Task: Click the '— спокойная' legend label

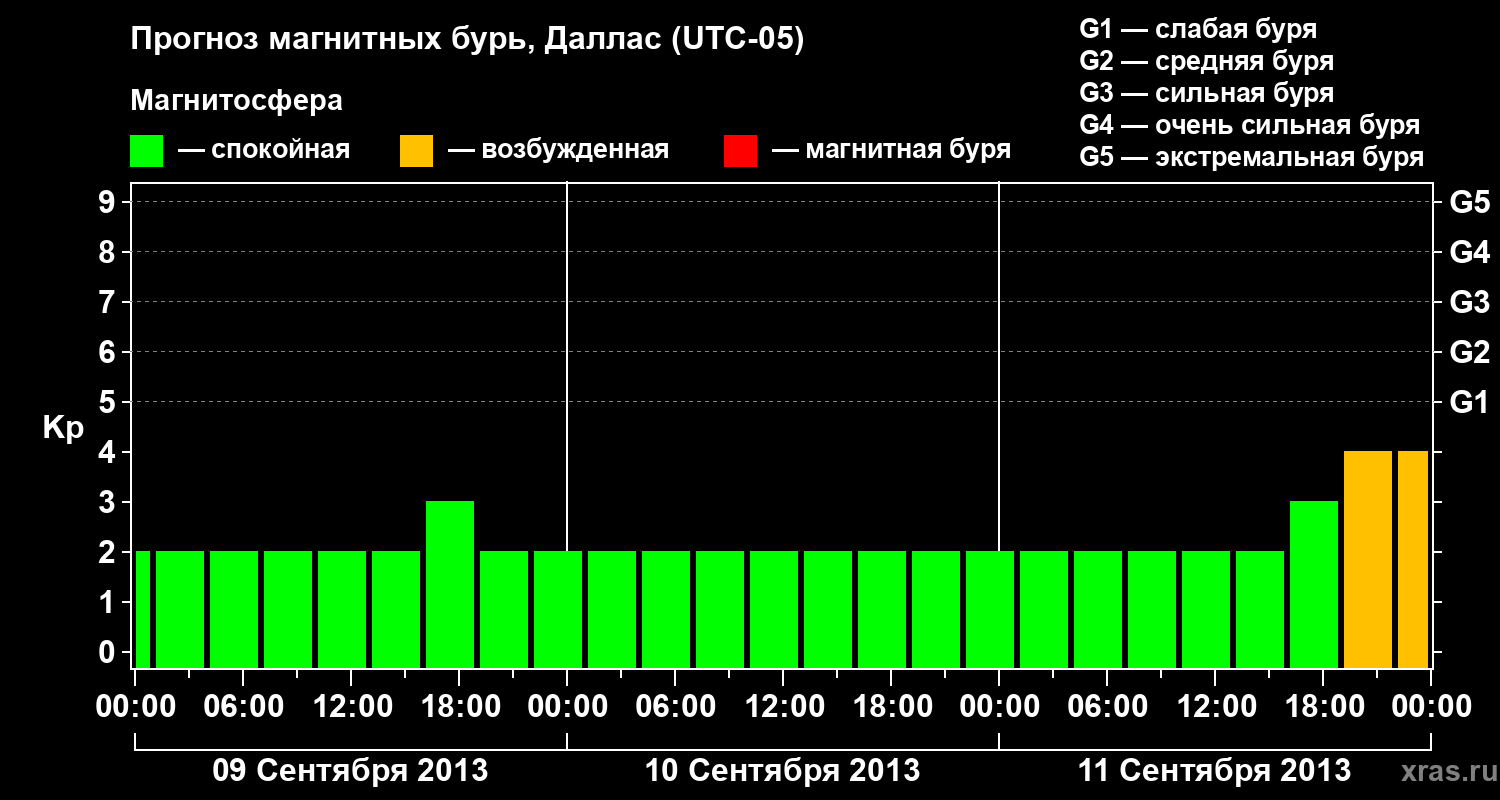Action: 264,150
